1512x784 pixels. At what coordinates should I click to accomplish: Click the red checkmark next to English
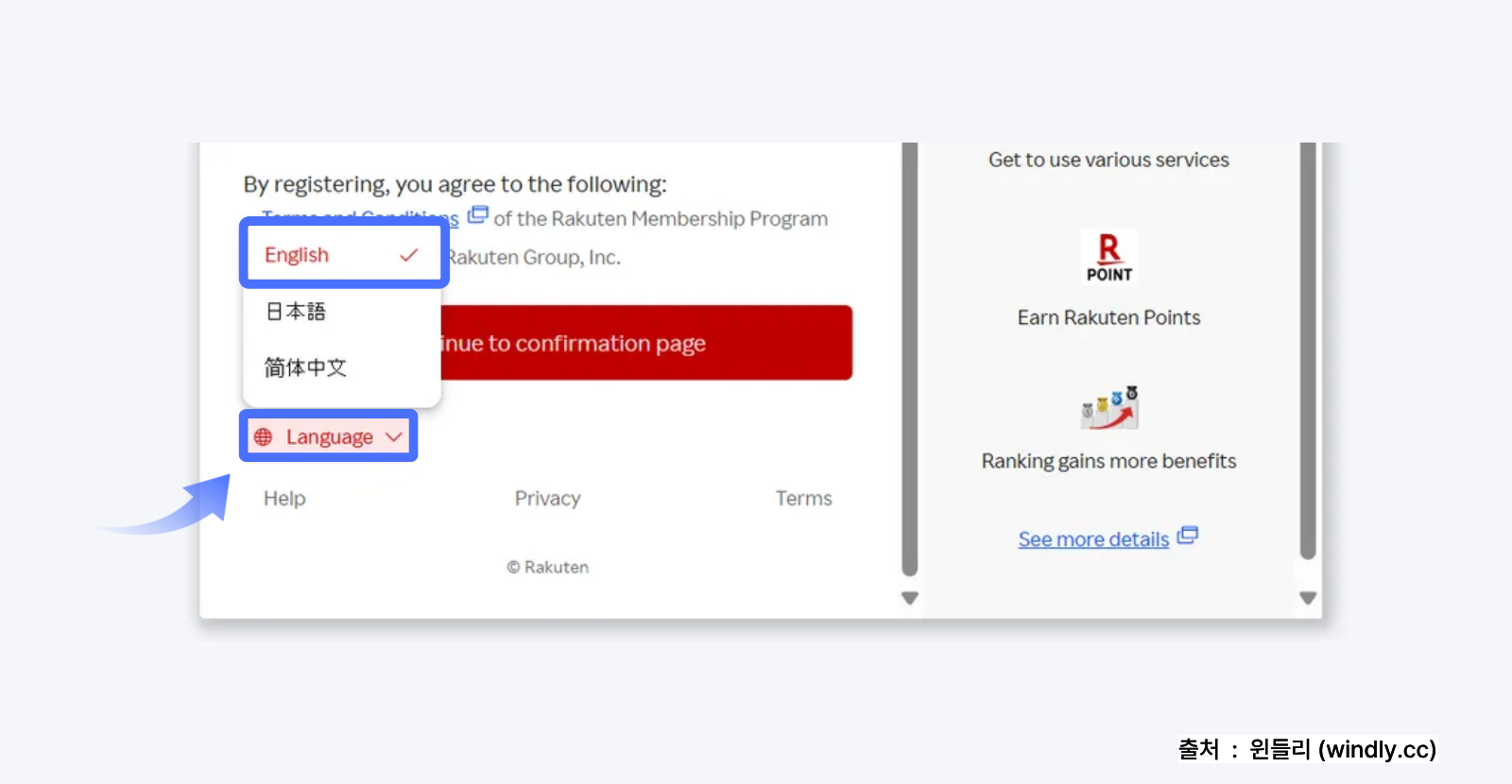point(408,255)
